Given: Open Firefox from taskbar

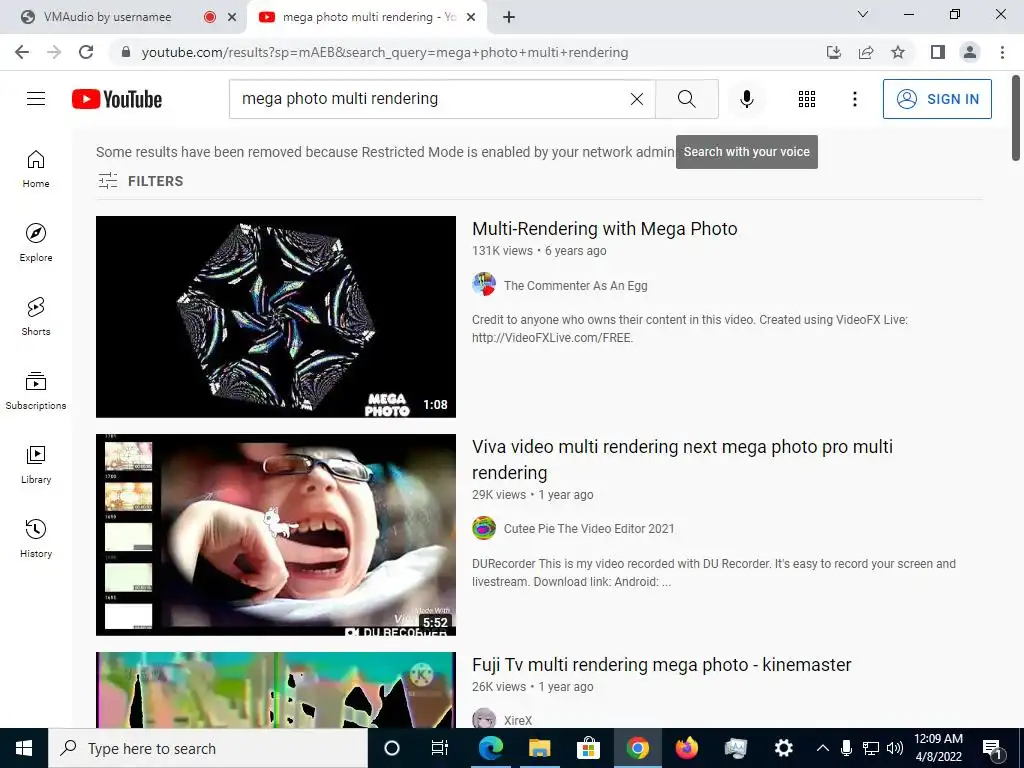Looking at the screenshot, I should (x=686, y=748).
